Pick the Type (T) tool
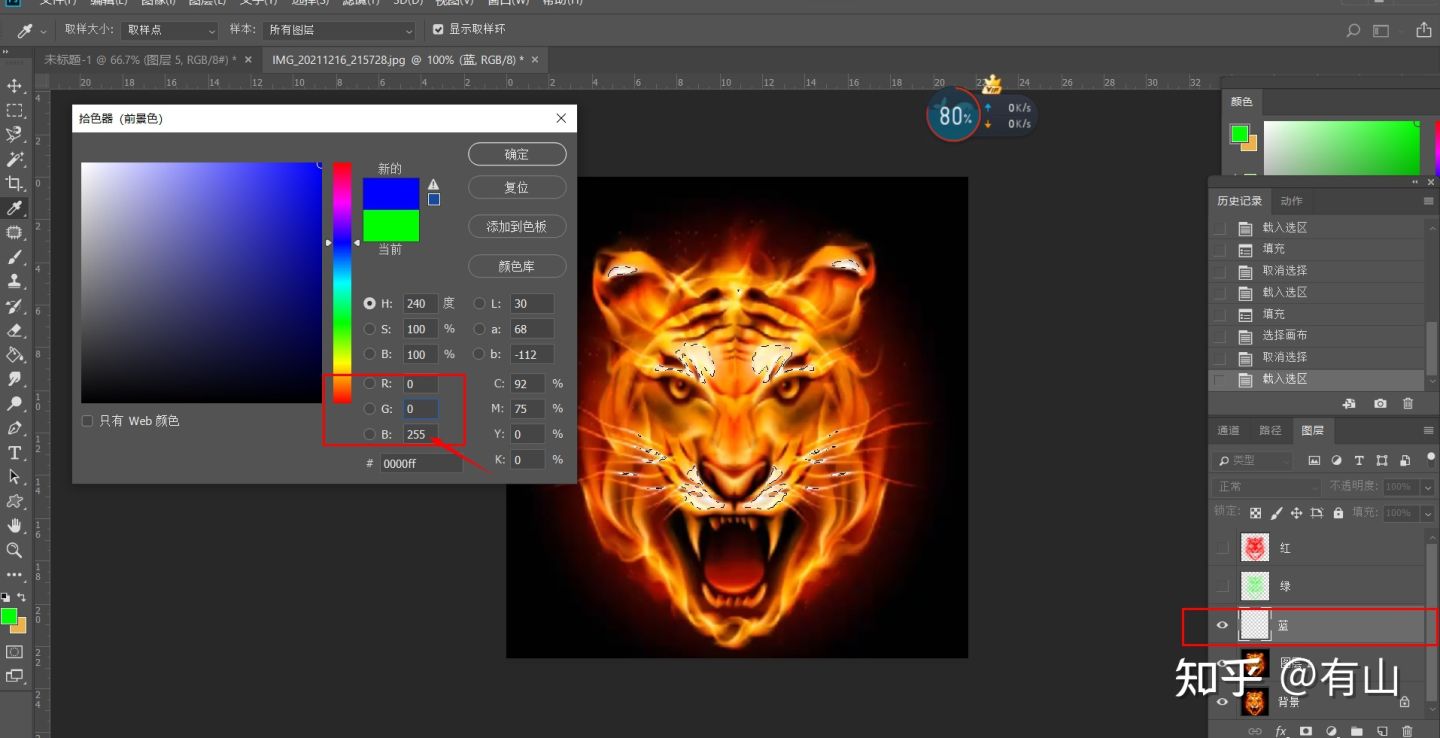This screenshot has width=1440, height=738. tap(14, 453)
